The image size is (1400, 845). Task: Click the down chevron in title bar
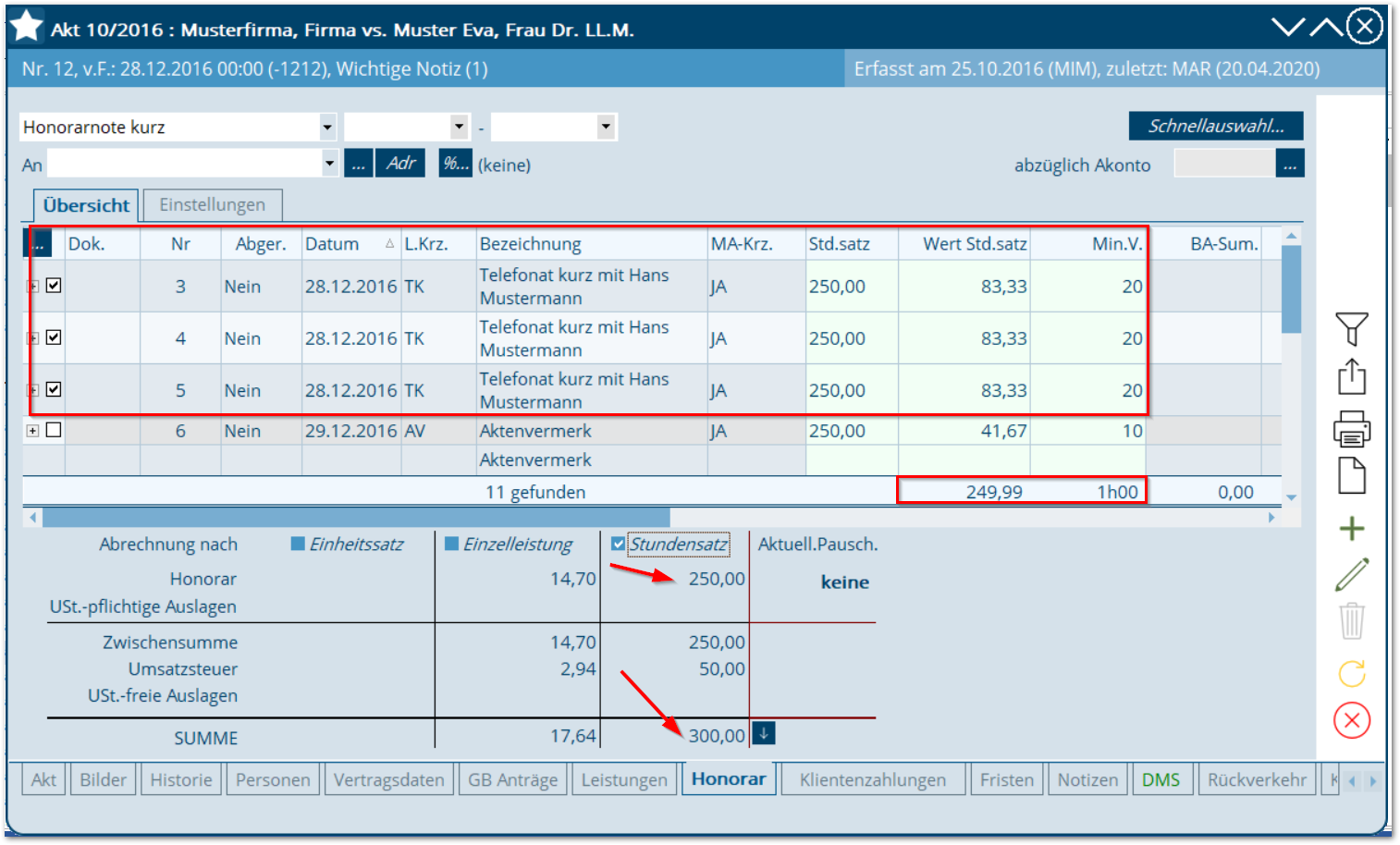1287,27
